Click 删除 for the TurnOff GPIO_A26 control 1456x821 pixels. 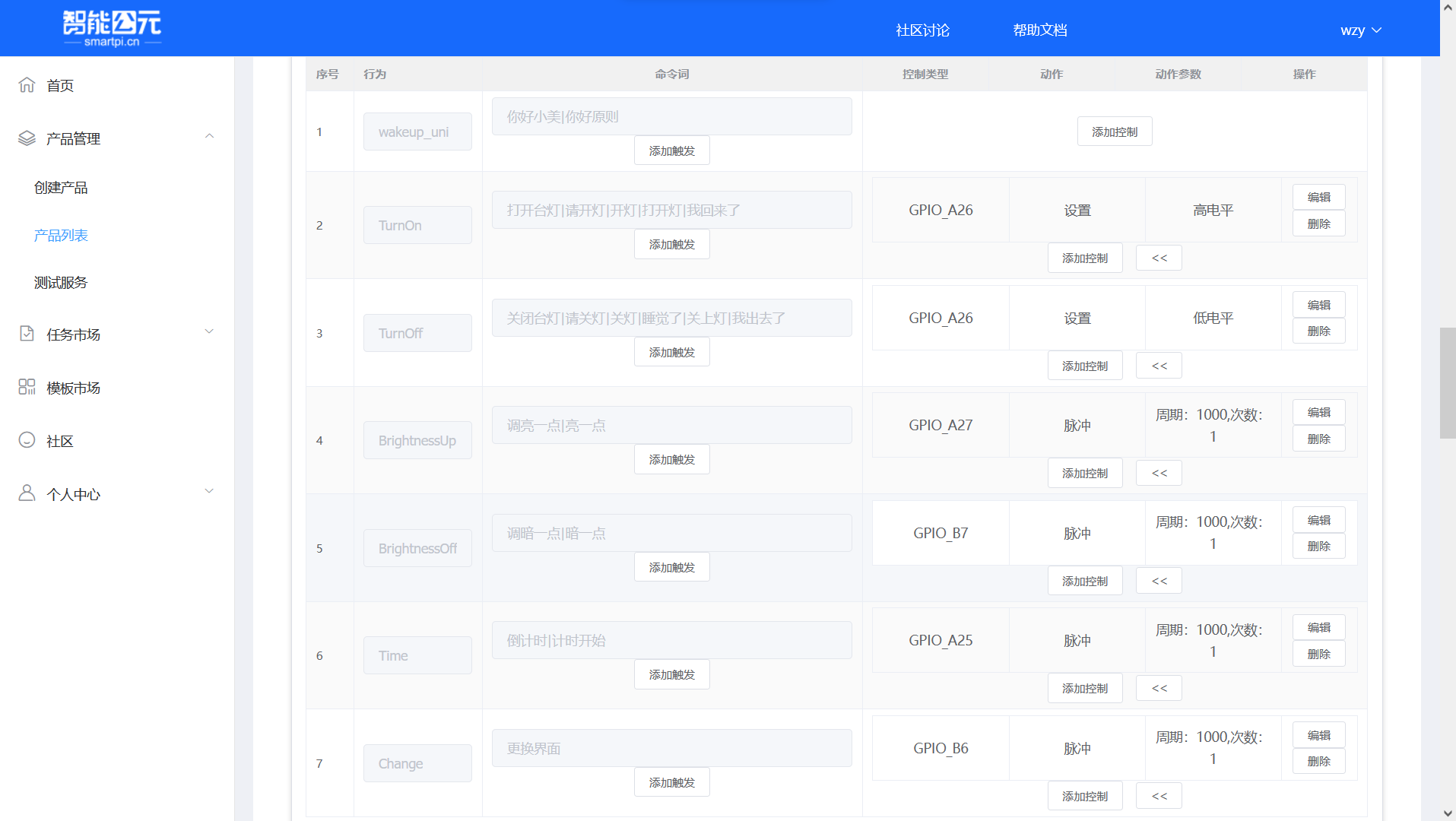coord(1319,331)
